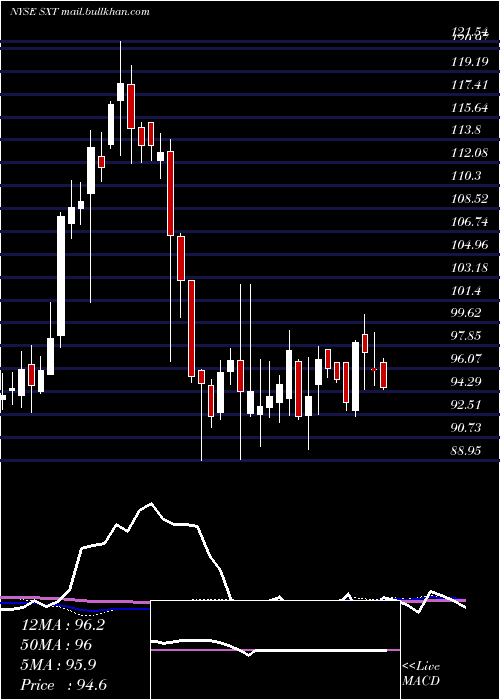Click the 101.4 price axis label
The height and width of the screenshot is (700, 500).
coord(466,291)
